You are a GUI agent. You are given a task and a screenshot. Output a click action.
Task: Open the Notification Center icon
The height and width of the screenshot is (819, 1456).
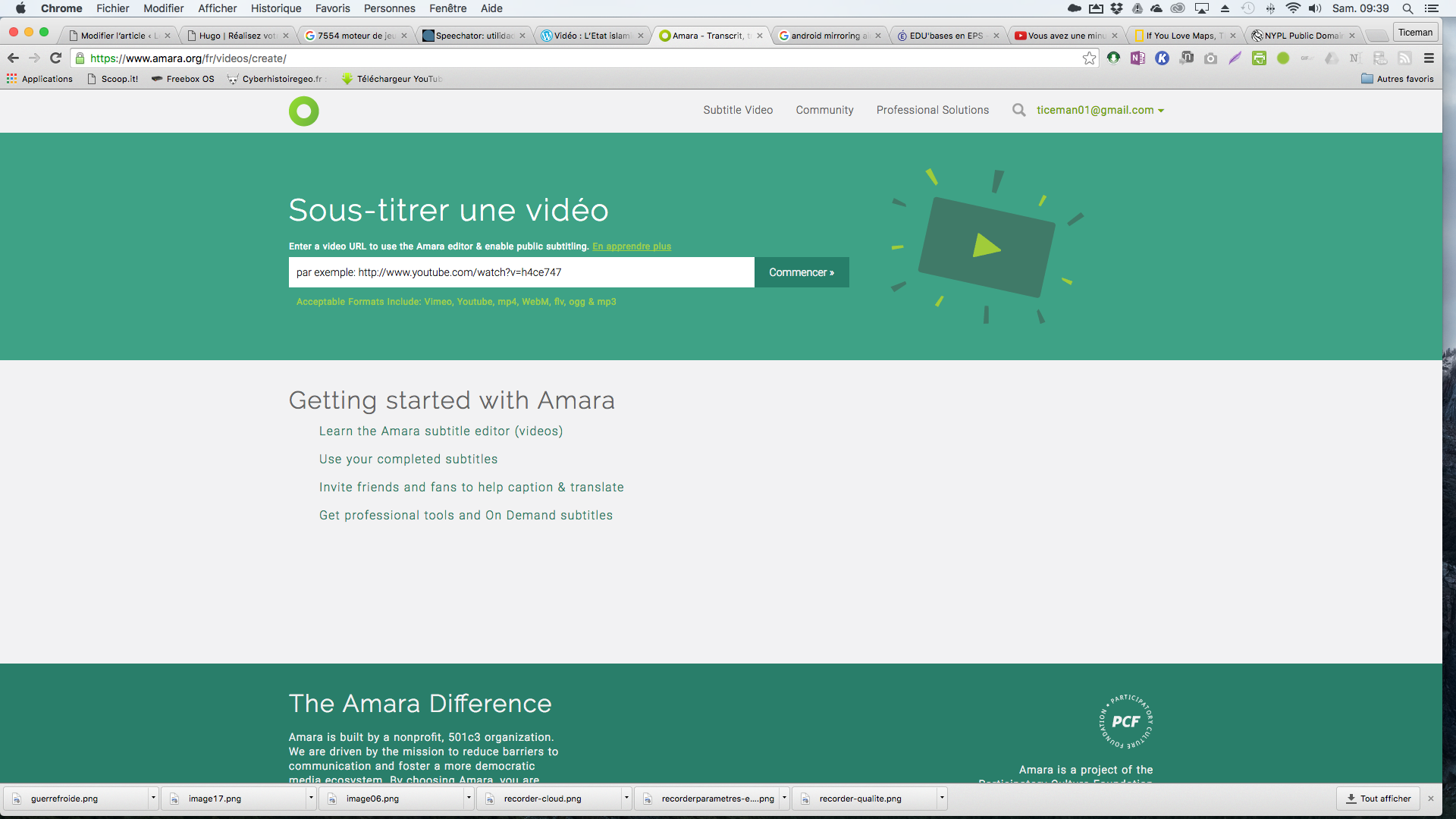(1431, 8)
